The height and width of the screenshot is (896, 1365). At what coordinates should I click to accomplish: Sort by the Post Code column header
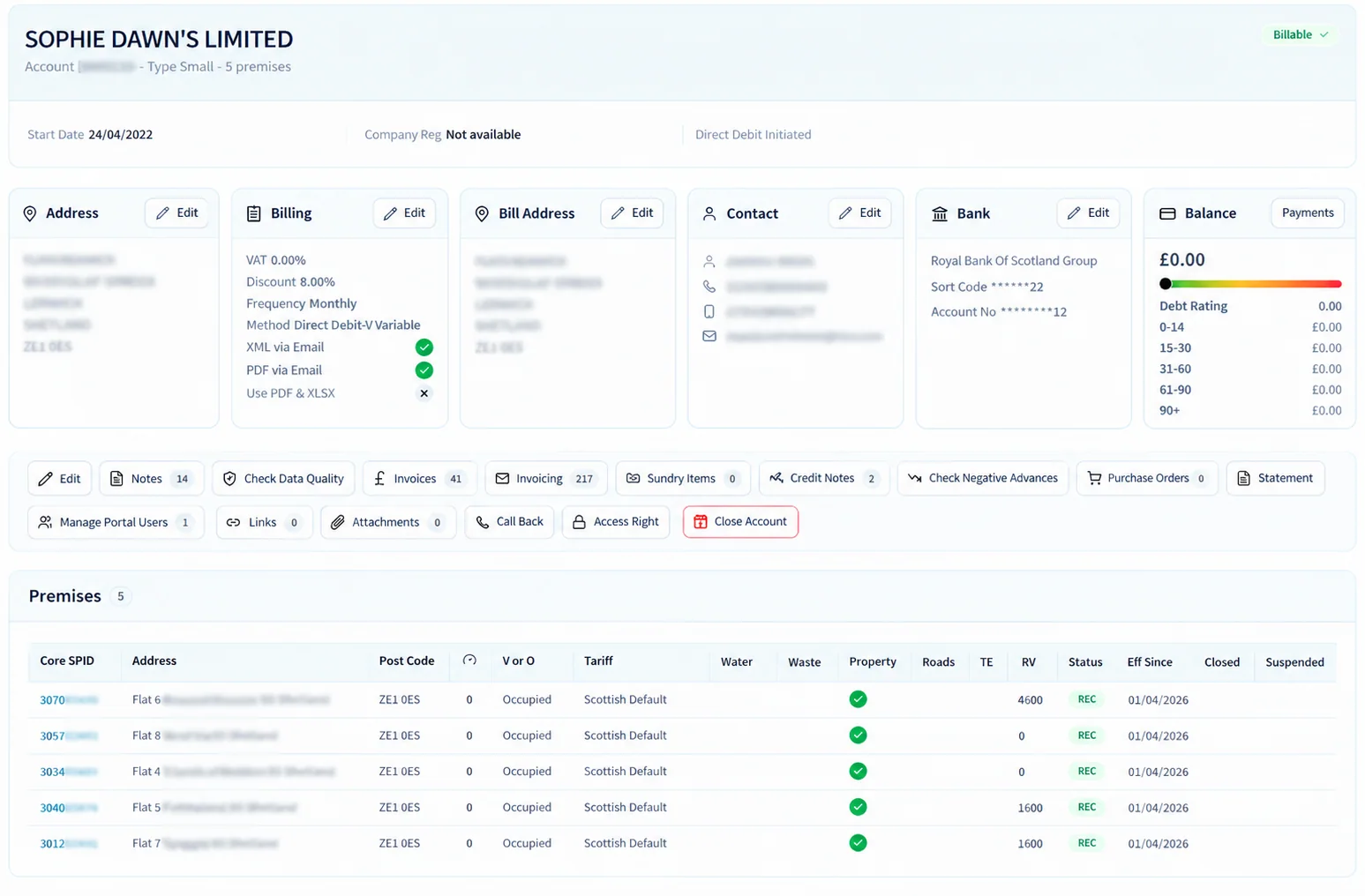(x=407, y=661)
